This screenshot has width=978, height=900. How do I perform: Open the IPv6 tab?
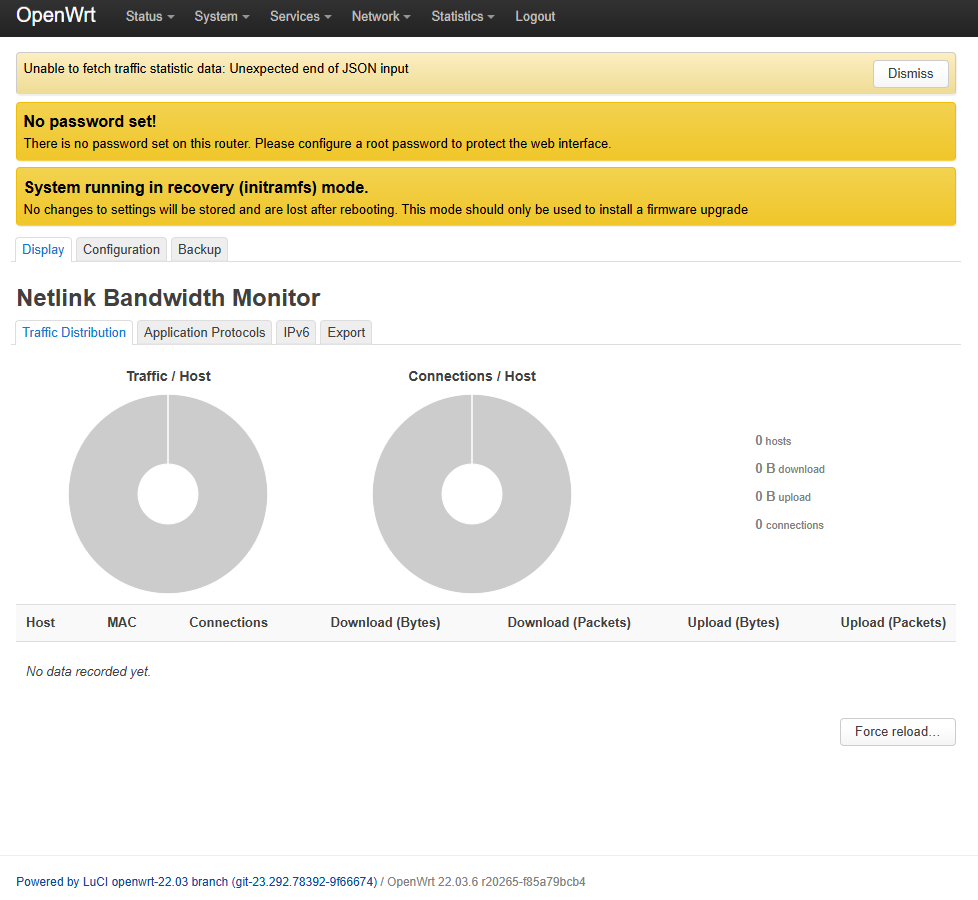click(x=296, y=333)
